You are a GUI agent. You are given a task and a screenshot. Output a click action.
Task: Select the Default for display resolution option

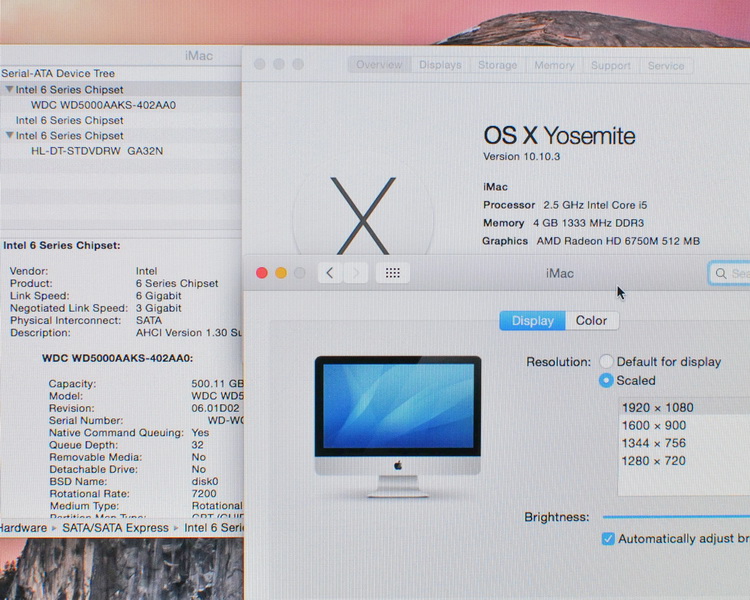tap(606, 361)
